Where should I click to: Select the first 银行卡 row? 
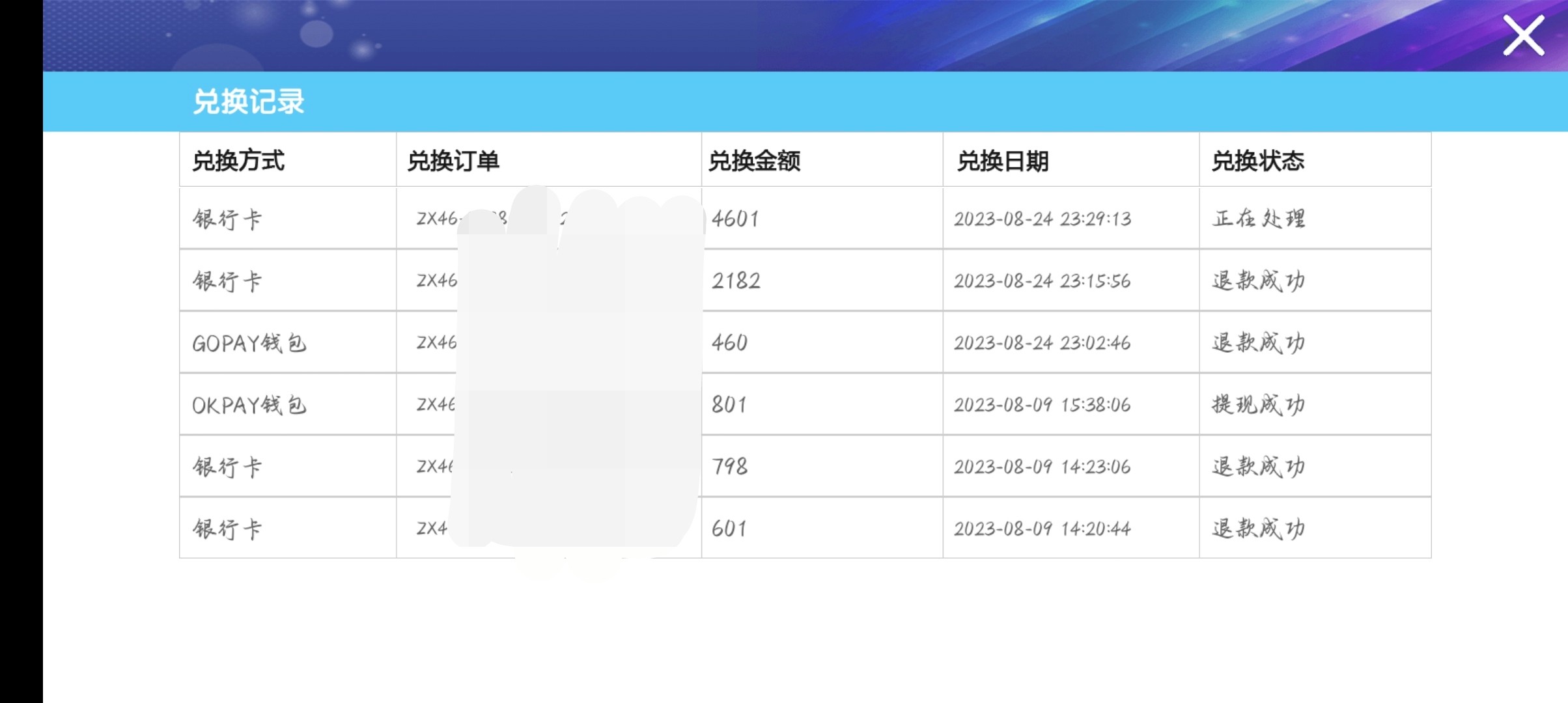[228, 219]
